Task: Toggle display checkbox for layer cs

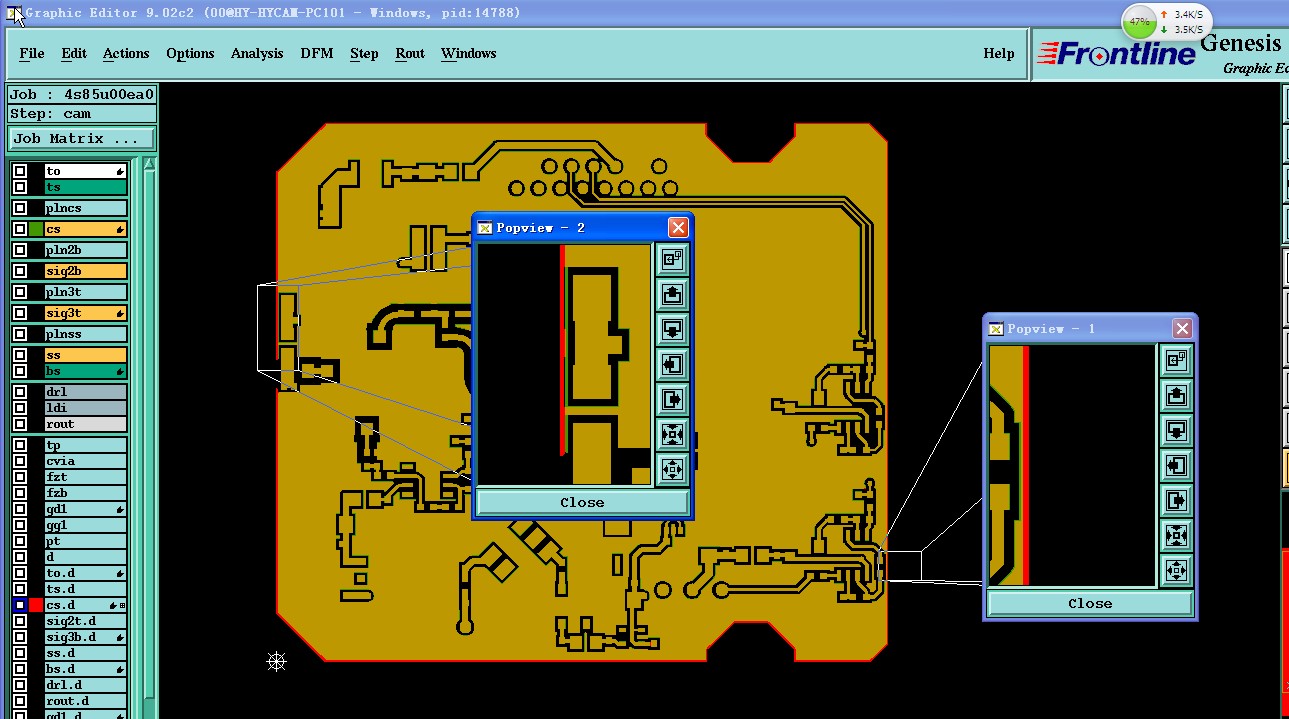Action: pyautogui.click(x=20, y=229)
